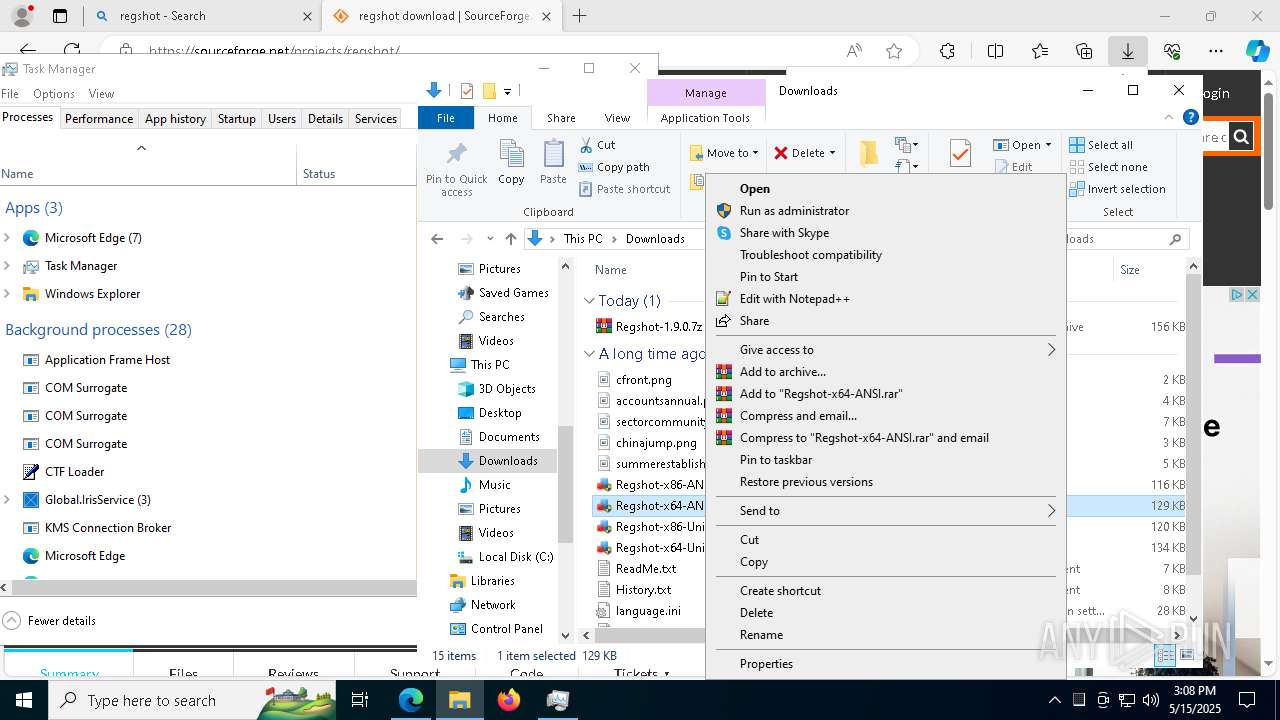Screen dimensions: 1280x720
Task: Open App history tab in Task Manager
Action: tap(175, 118)
